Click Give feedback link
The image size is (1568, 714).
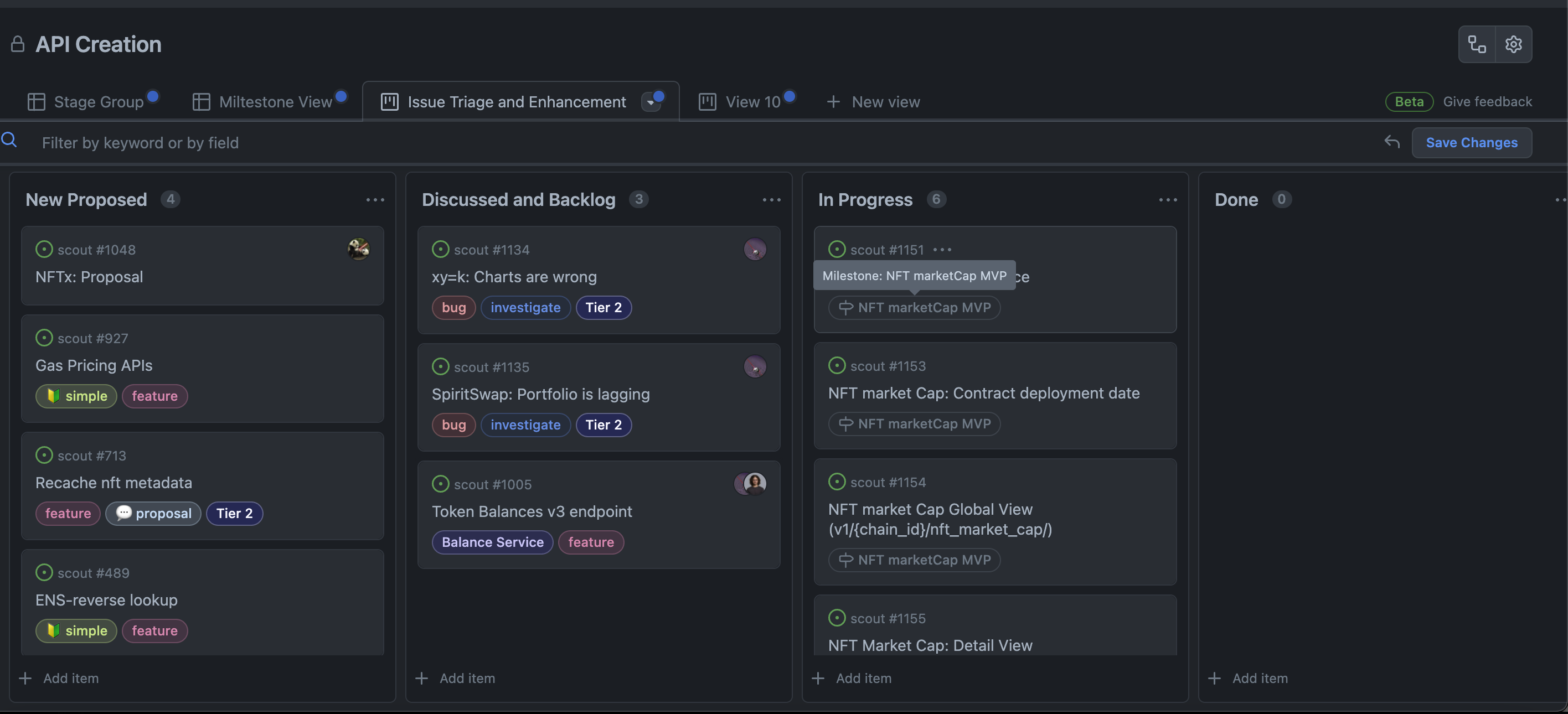pyautogui.click(x=1487, y=102)
